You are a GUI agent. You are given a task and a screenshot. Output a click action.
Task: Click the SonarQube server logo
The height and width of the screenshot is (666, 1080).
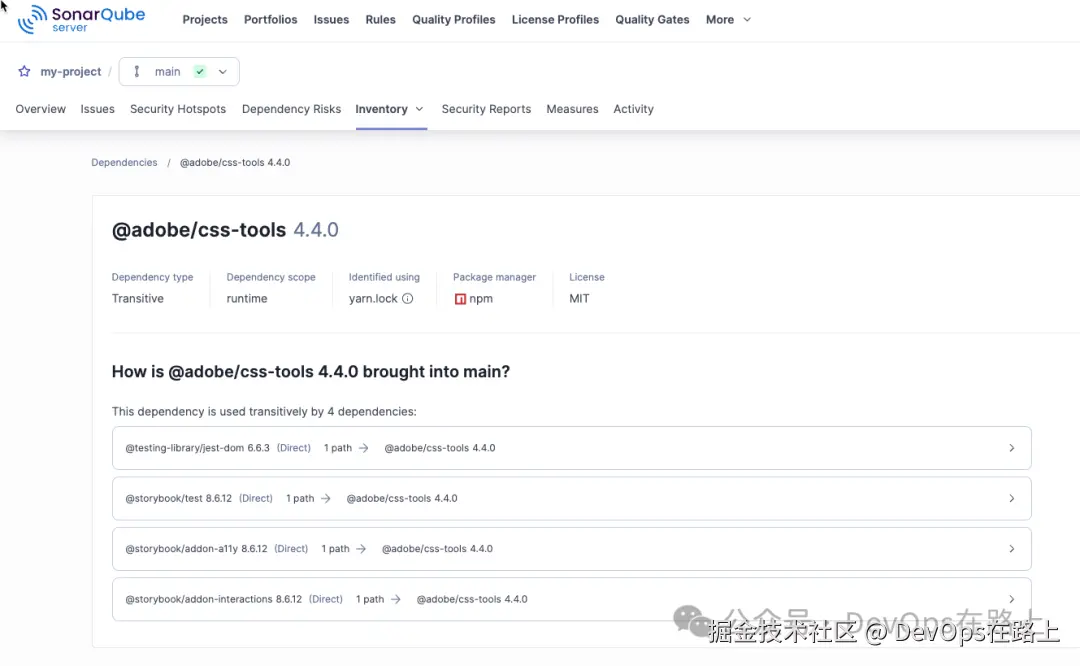click(x=81, y=19)
